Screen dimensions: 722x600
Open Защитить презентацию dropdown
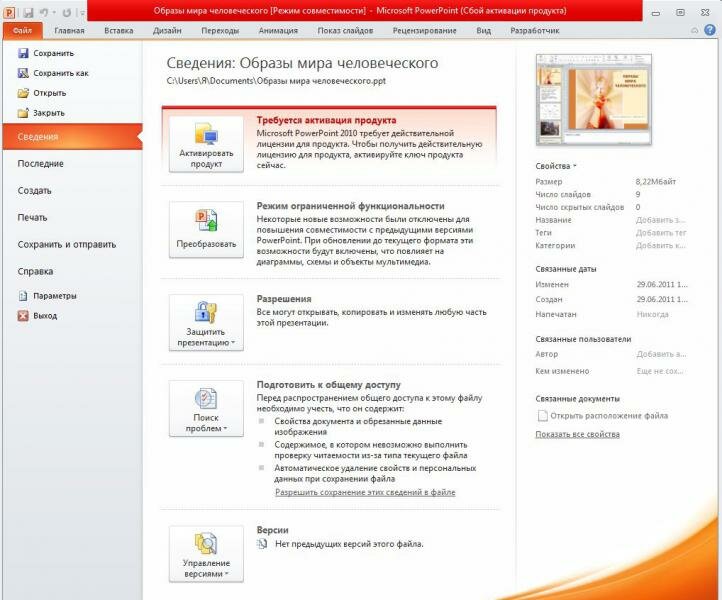[x=206, y=322]
